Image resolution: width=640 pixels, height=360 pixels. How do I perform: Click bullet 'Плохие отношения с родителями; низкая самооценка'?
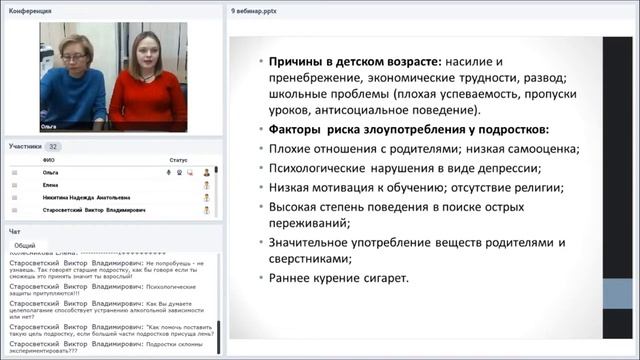[x=424, y=149]
